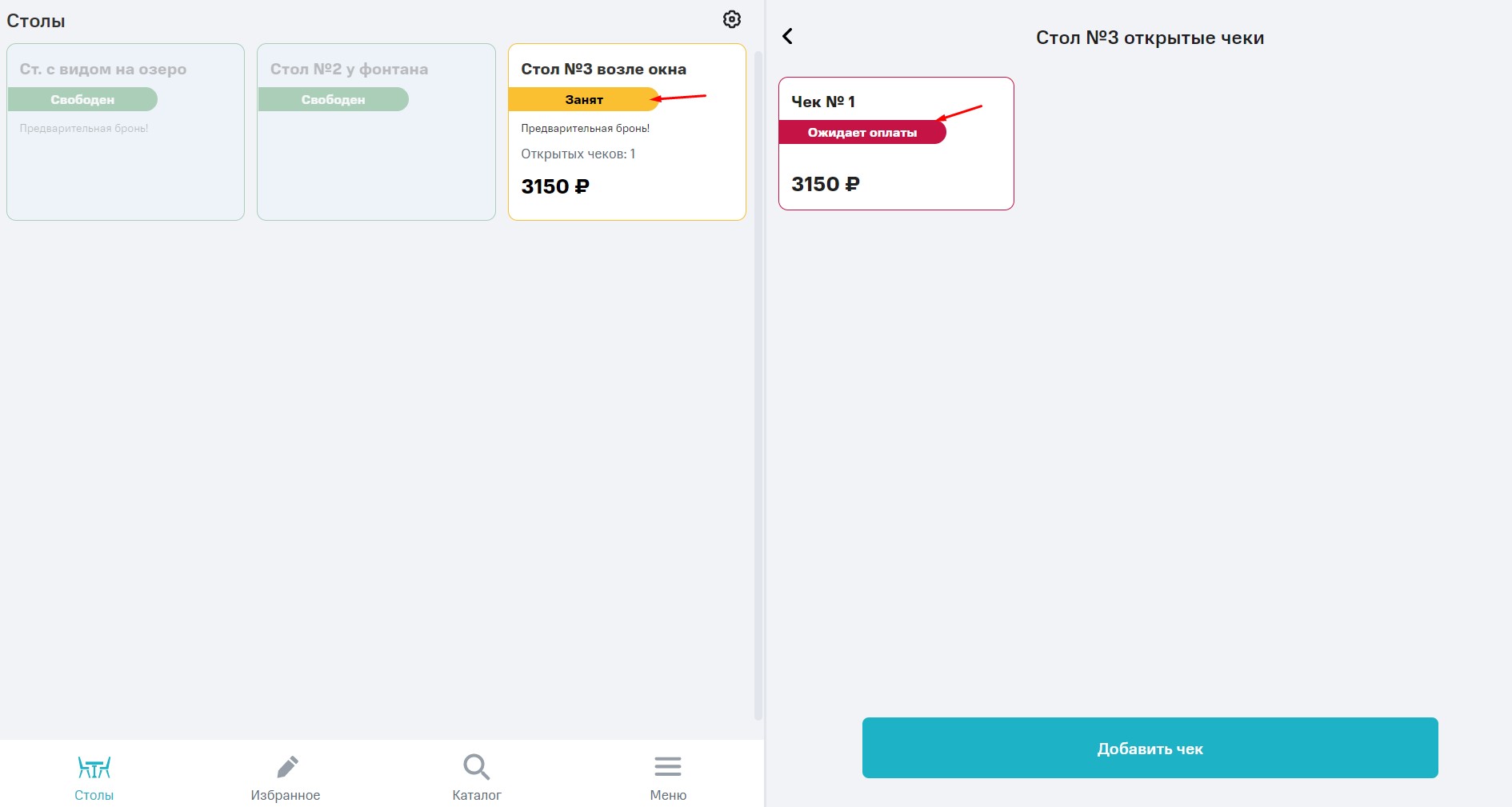
Task: Click Свободен badge on lake view table
Action: tap(82, 99)
